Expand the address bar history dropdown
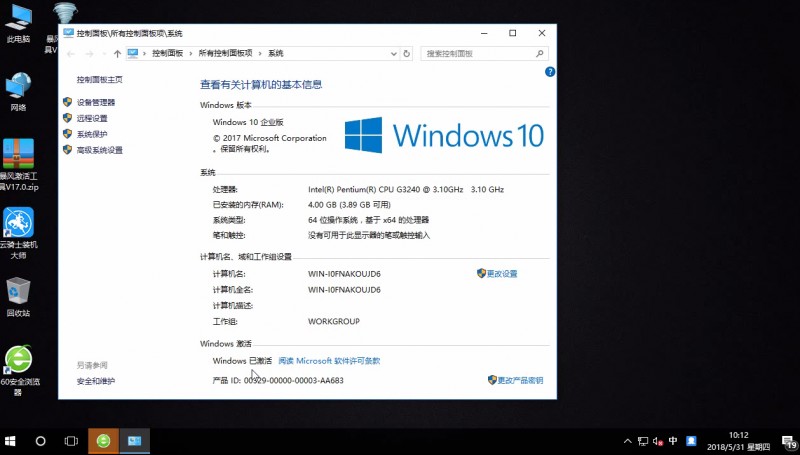This screenshot has width=800, height=455. tap(393, 54)
